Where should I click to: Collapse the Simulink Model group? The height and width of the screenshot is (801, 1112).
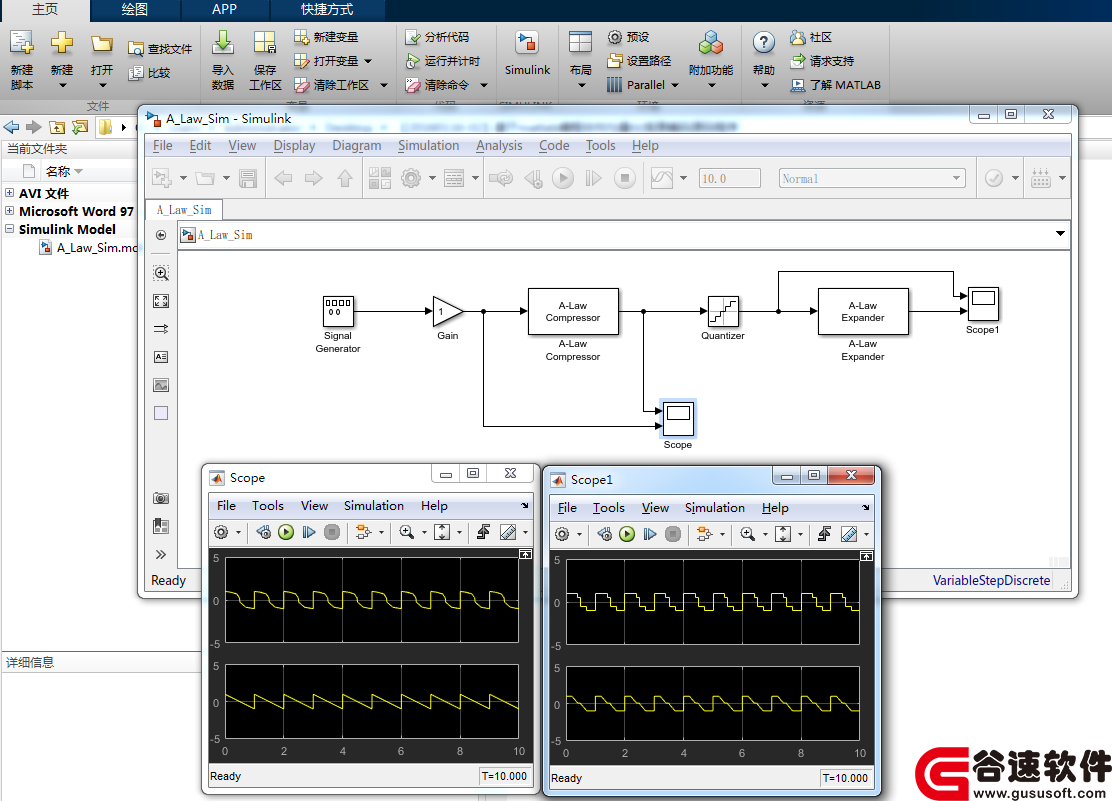9,228
